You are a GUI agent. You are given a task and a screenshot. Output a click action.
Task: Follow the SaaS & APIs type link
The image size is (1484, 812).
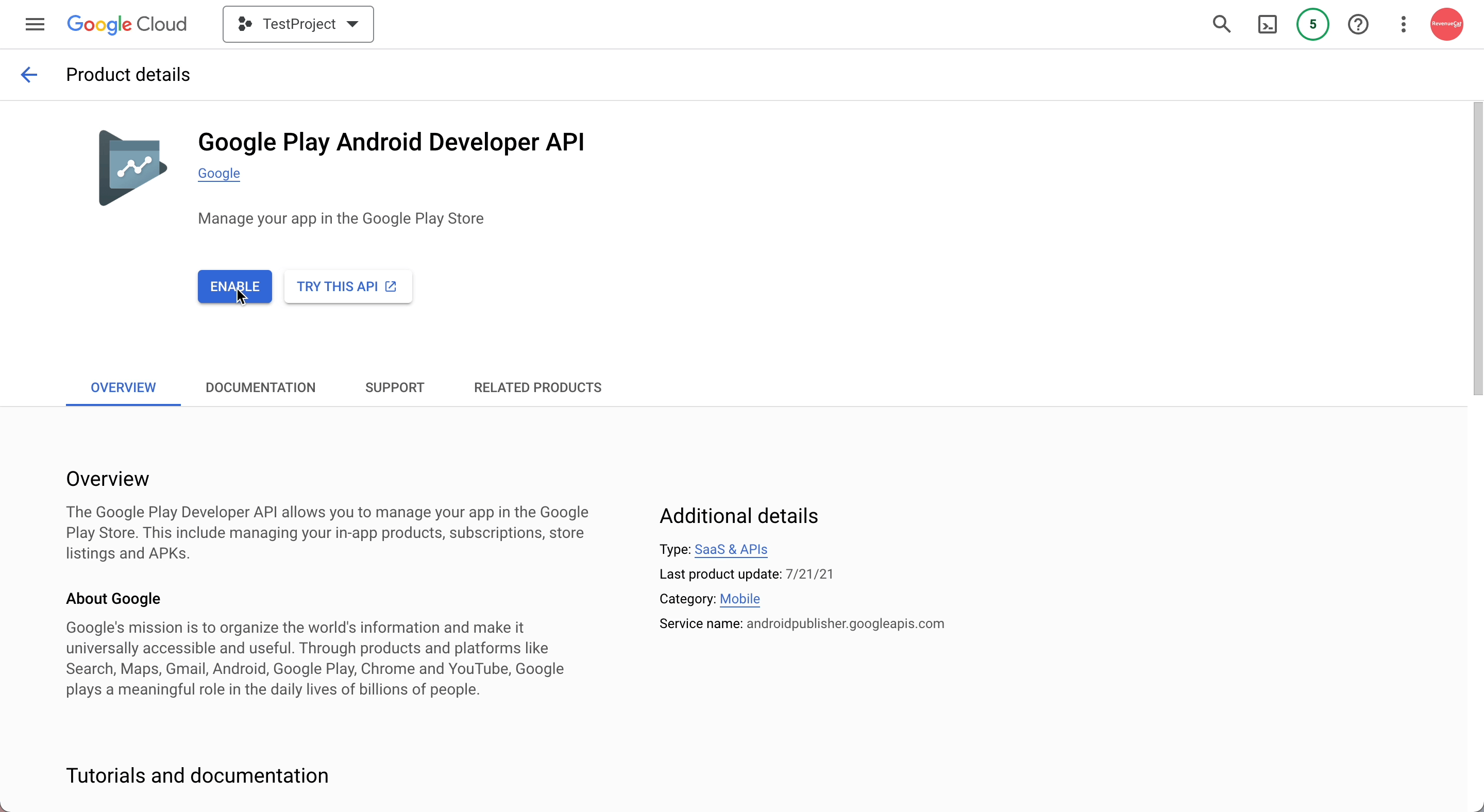731,549
